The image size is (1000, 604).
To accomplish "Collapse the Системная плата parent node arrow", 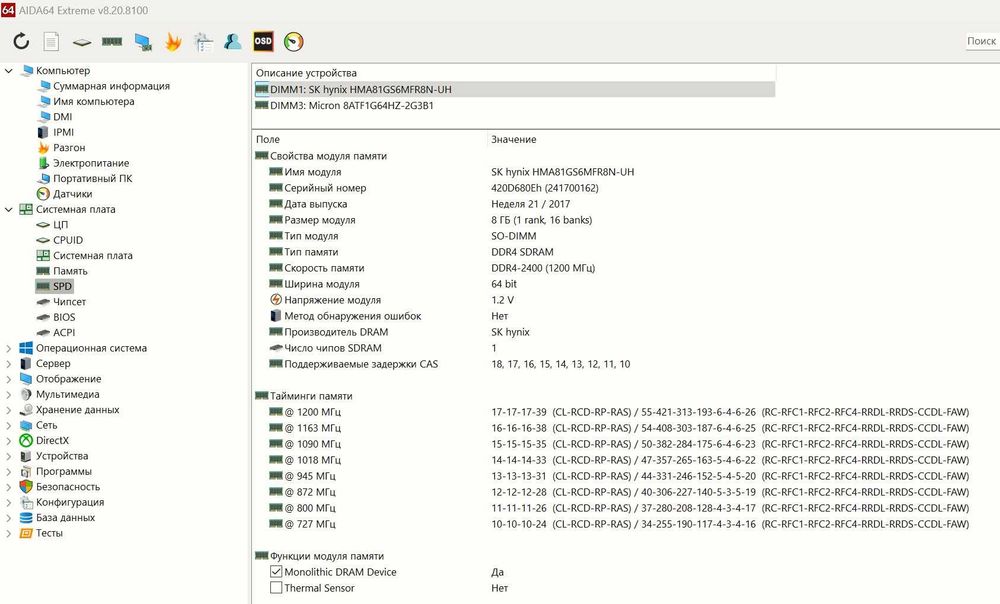I will [9, 209].
